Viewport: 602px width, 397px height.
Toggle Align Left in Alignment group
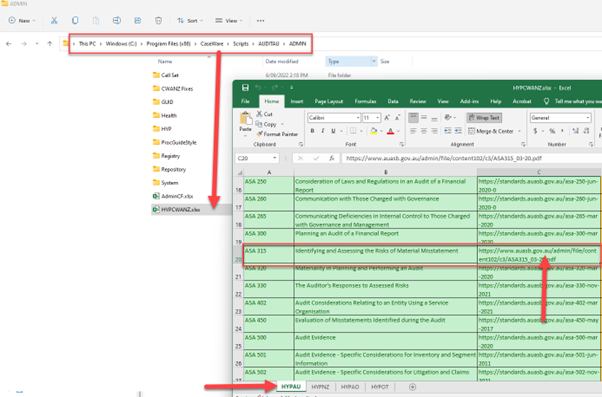tap(413, 131)
